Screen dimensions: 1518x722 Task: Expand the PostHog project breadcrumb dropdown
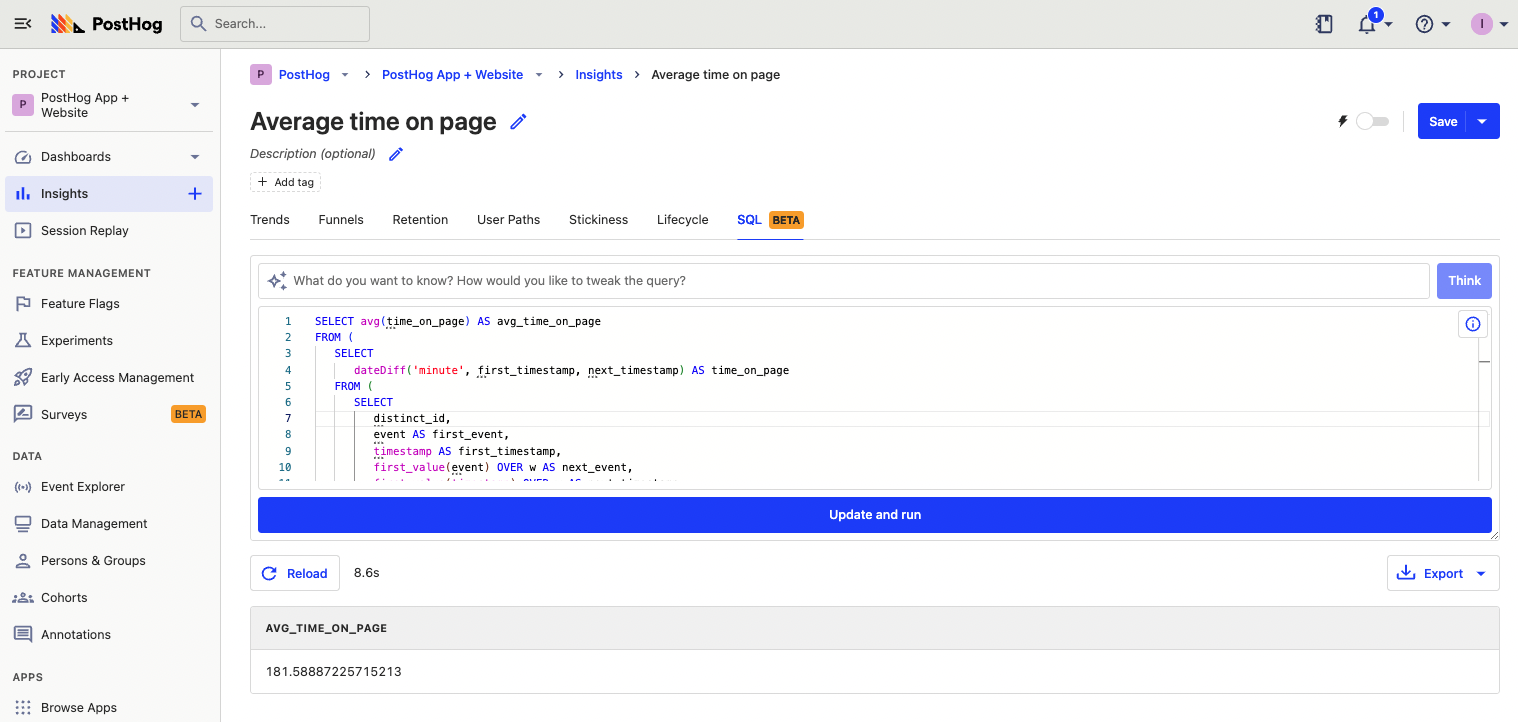[345, 74]
